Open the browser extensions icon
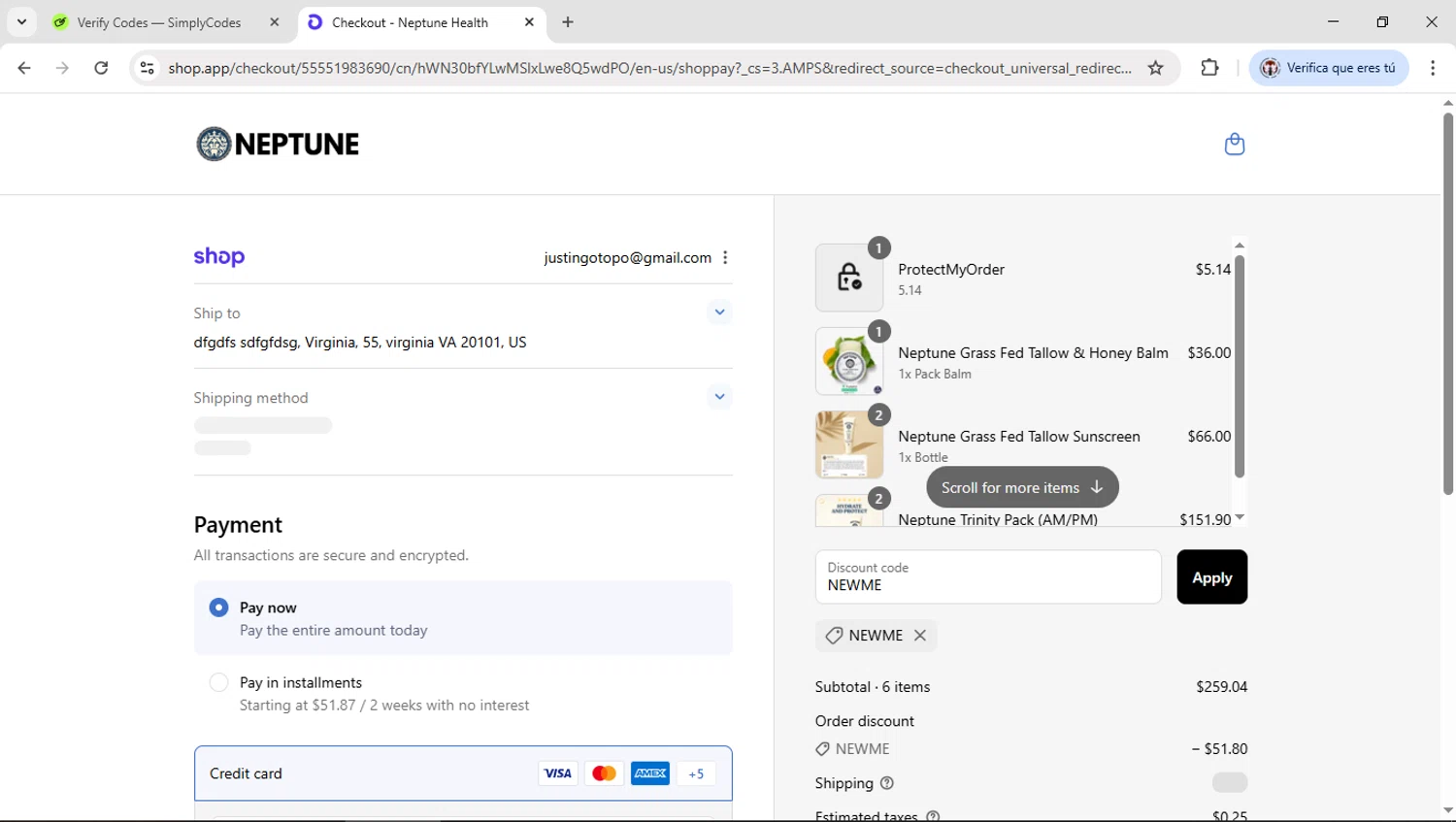 [1209, 68]
